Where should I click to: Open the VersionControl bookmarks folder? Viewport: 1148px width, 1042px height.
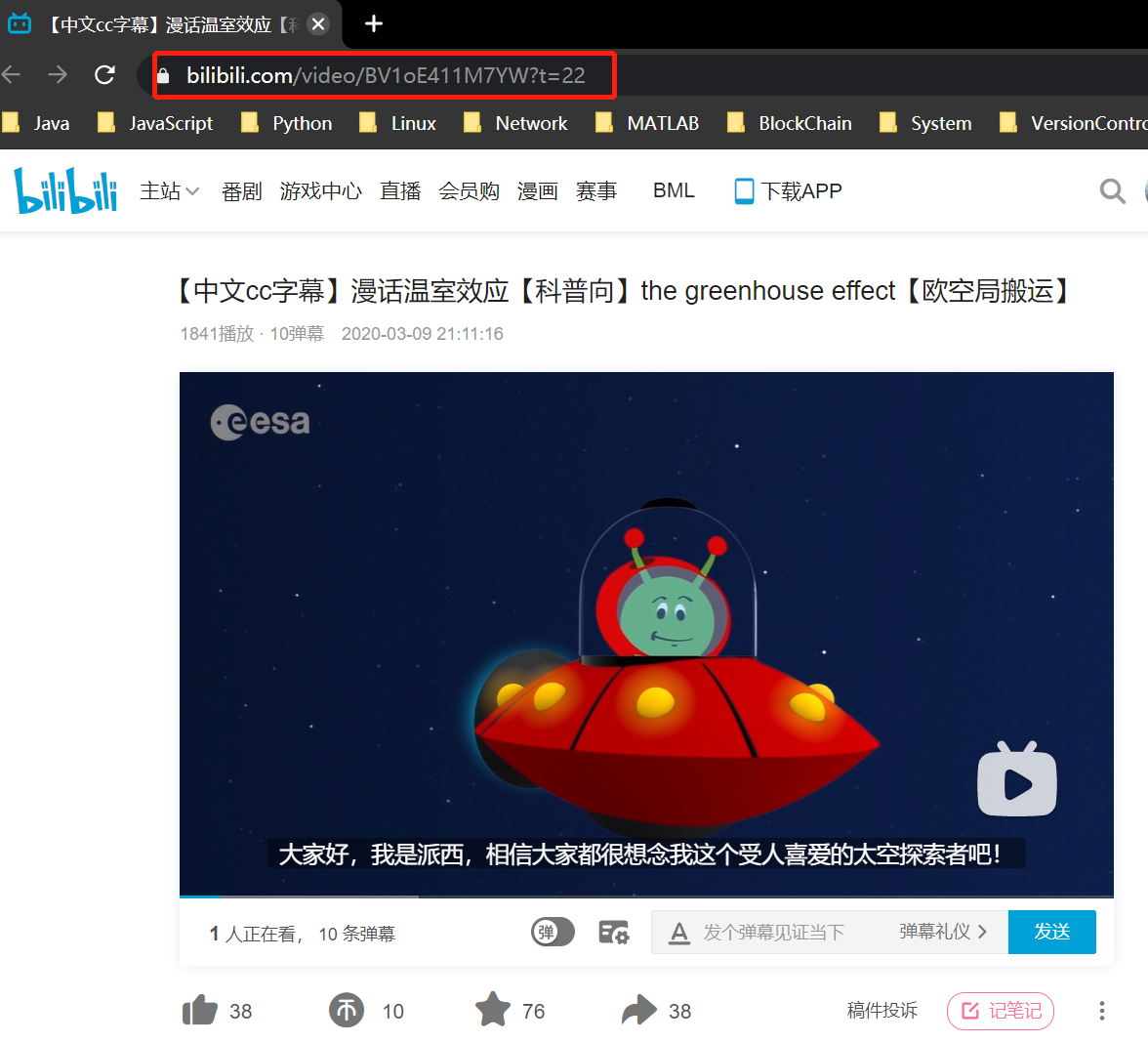(x=1074, y=123)
